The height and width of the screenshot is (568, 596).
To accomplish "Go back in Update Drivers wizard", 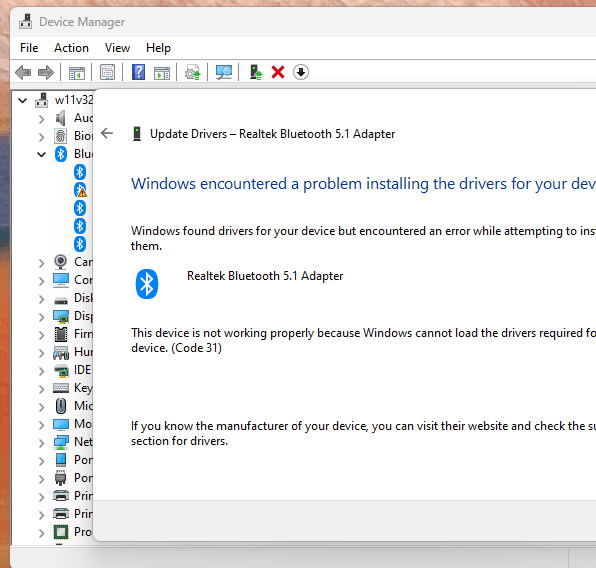I will pos(107,133).
